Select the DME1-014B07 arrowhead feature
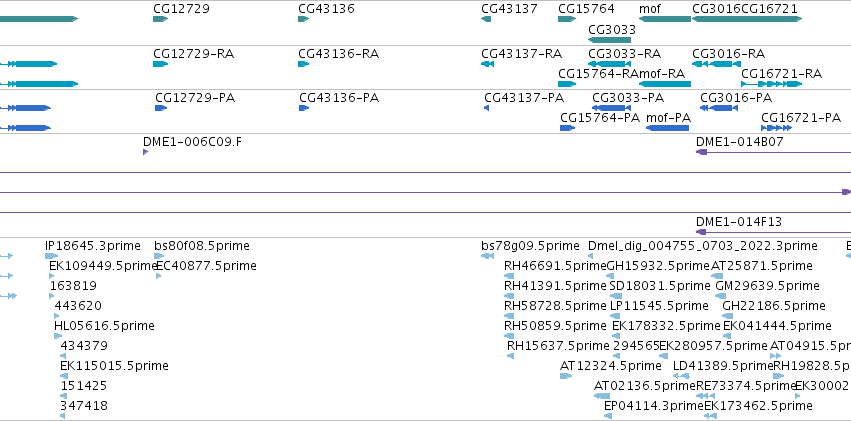The height and width of the screenshot is (421, 851). tap(702, 152)
